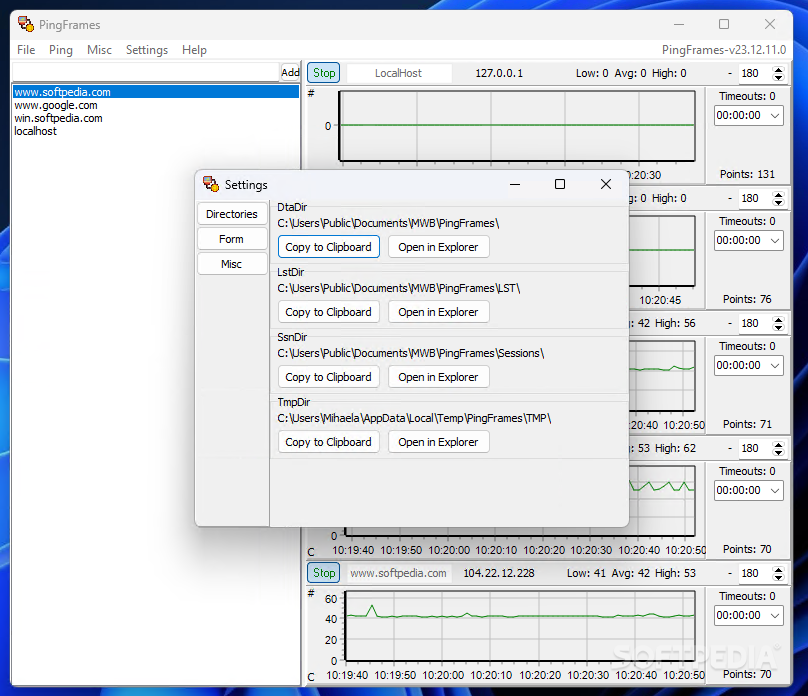Open the Ping menu

[x=61, y=50]
